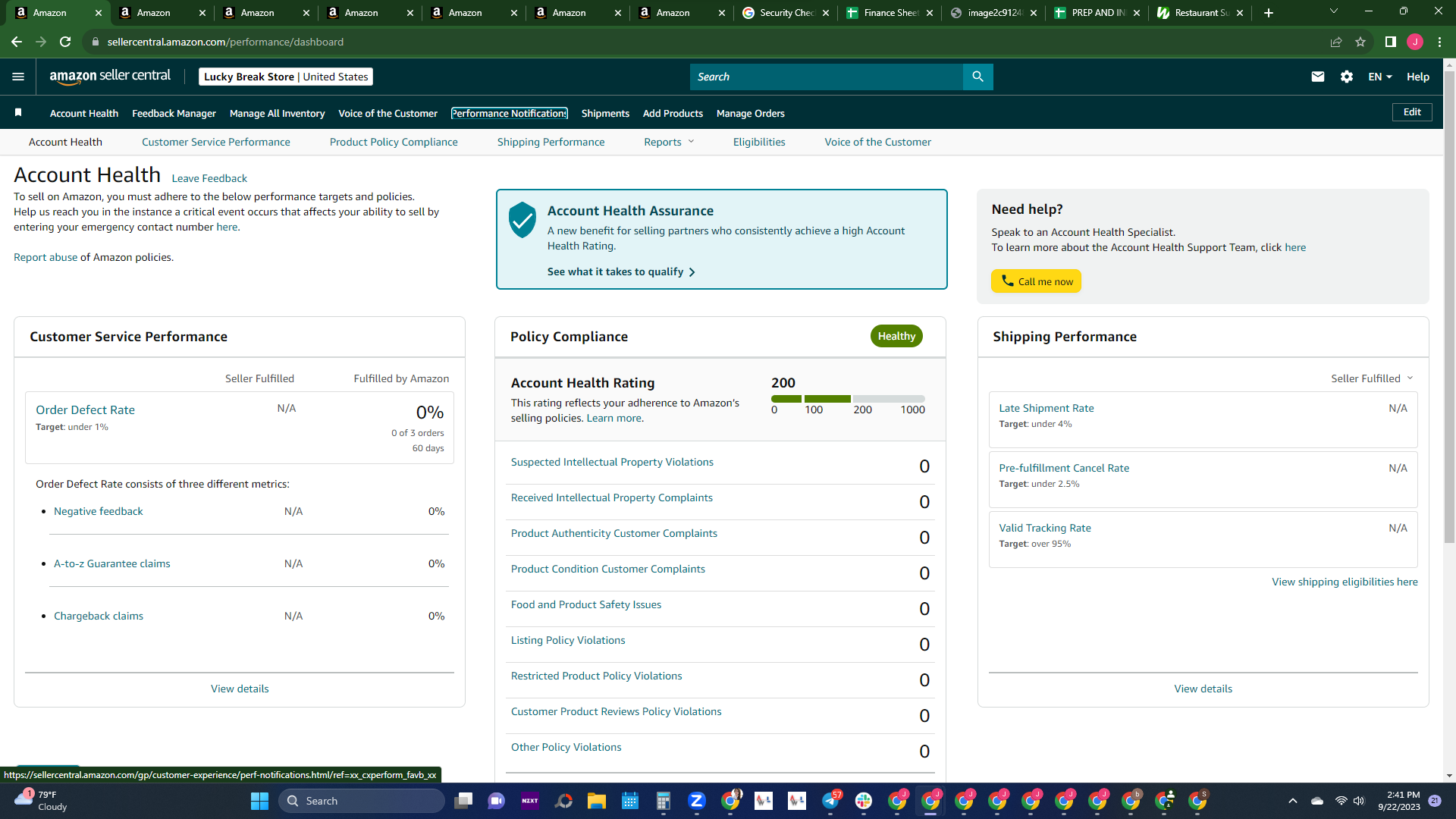The height and width of the screenshot is (819, 1456).
Task: Expand the Reports dropdown menu
Action: click(x=669, y=142)
